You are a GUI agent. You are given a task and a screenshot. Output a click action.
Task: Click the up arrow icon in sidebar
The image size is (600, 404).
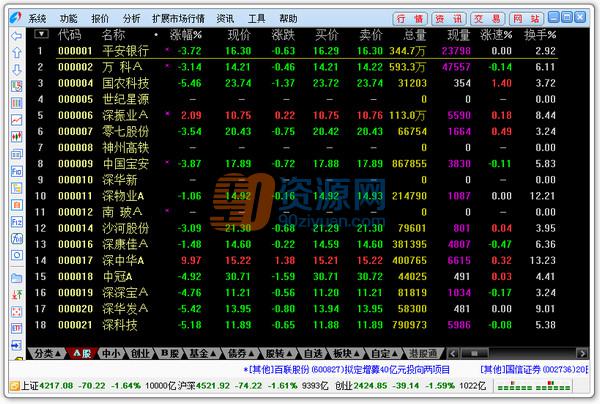(16, 52)
